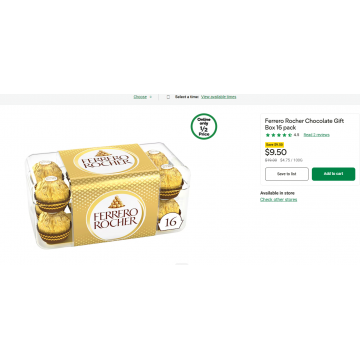Open the Check other stores link
This screenshot has width=360, height=360.
point(278,200)
